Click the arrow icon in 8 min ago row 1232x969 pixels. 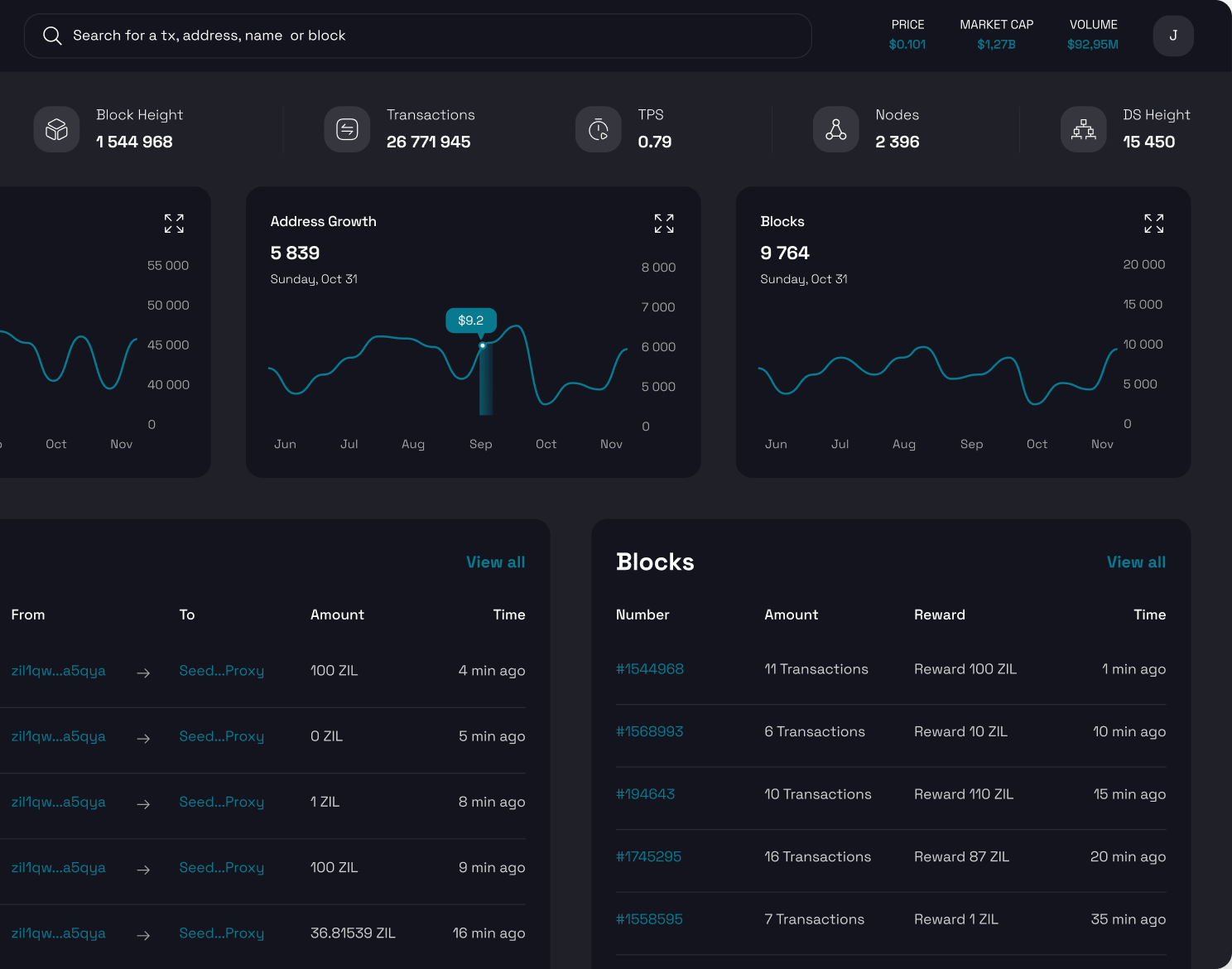(x=143, y=804)
